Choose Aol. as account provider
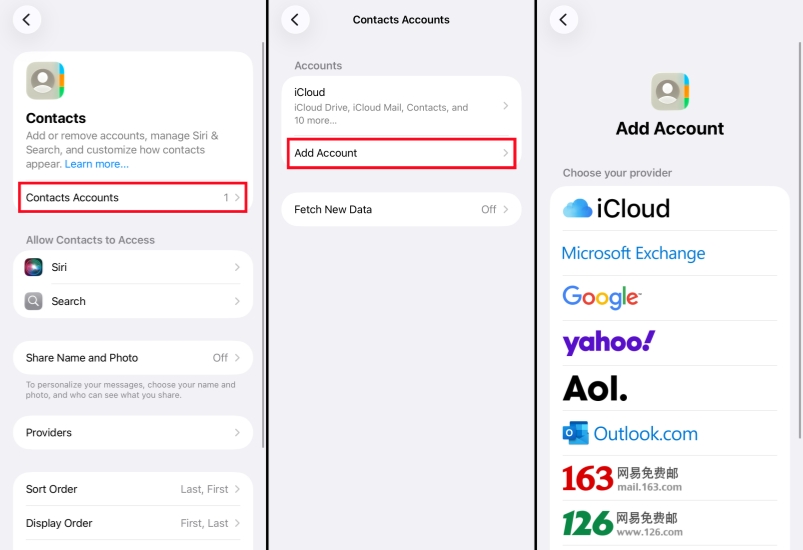The image size is (803, 550). coord(669,388)
